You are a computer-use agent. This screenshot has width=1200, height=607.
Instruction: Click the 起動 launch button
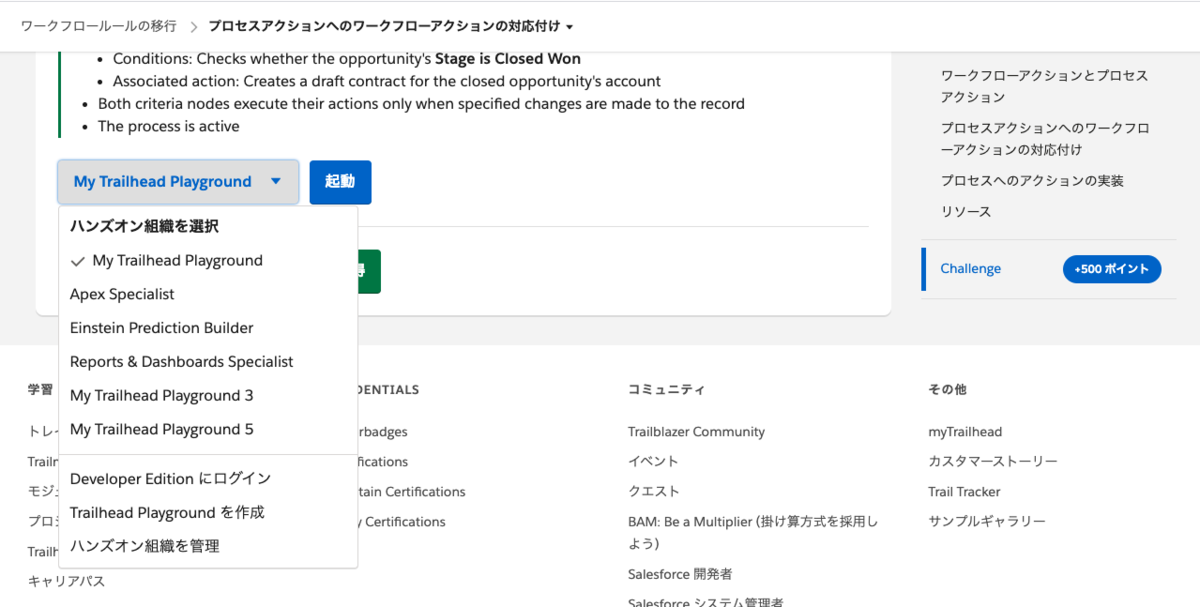tap(340, 182)
